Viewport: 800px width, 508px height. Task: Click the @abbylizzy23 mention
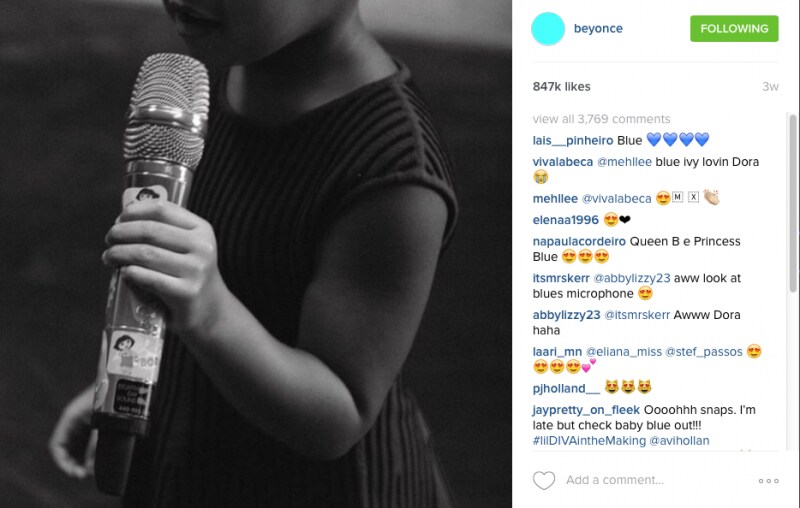[x=631, y=278]
